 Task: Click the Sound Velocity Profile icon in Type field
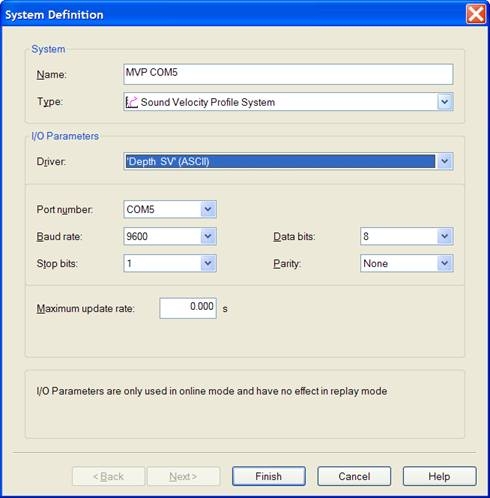[x=131, y=102]
